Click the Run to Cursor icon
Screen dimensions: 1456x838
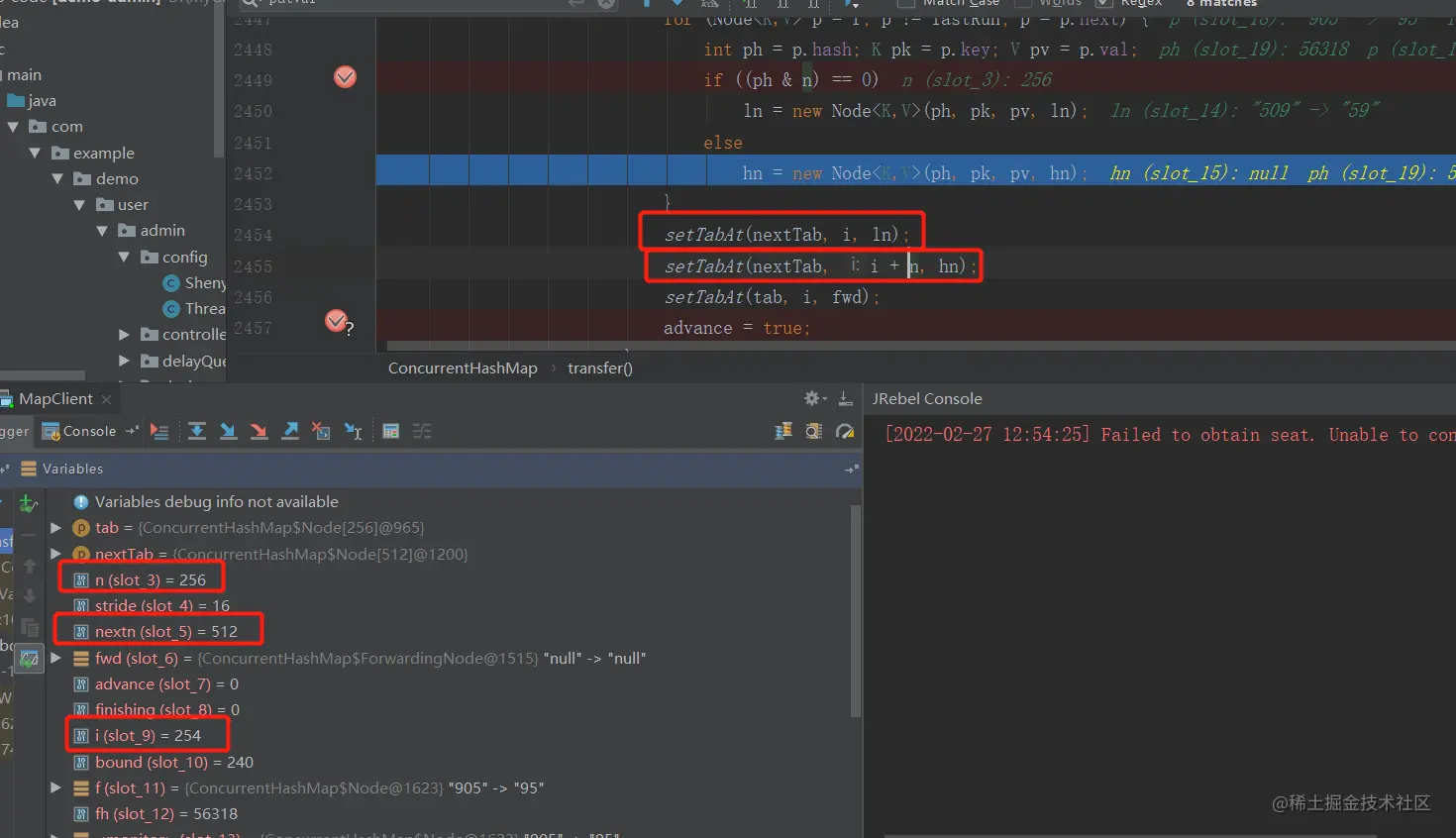(353, 431)
